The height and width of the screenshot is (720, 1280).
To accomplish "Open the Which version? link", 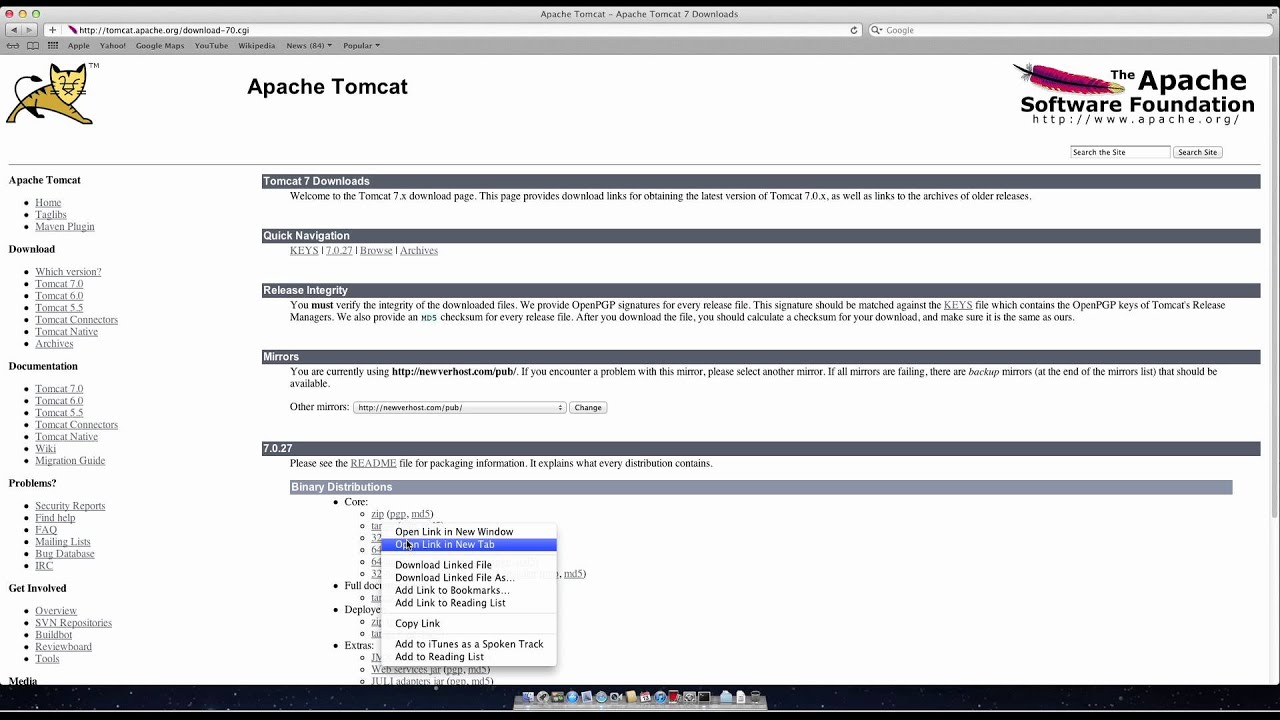I will click(x=68, y=272).
